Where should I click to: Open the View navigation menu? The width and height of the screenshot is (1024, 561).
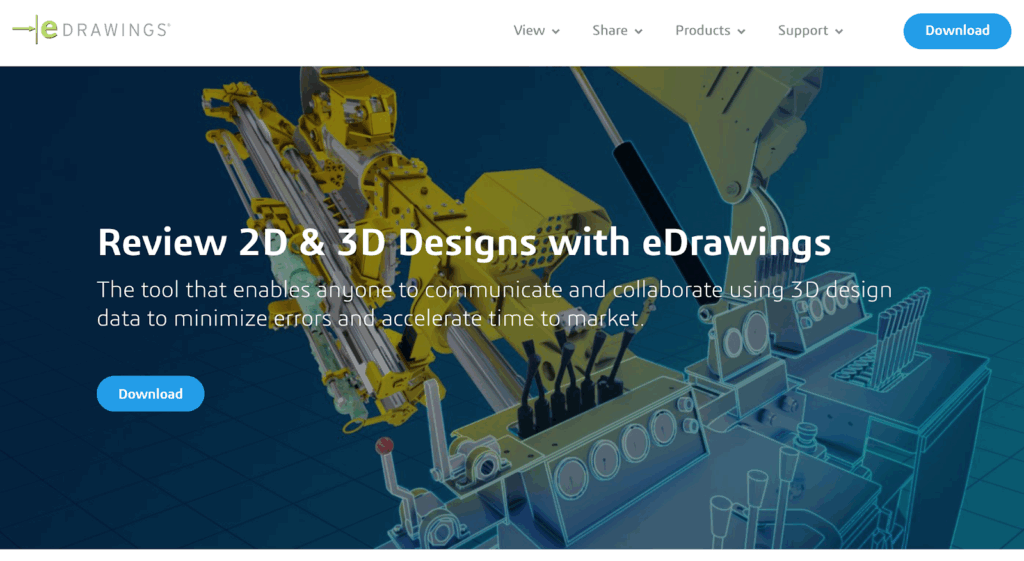tap(529, 30)
